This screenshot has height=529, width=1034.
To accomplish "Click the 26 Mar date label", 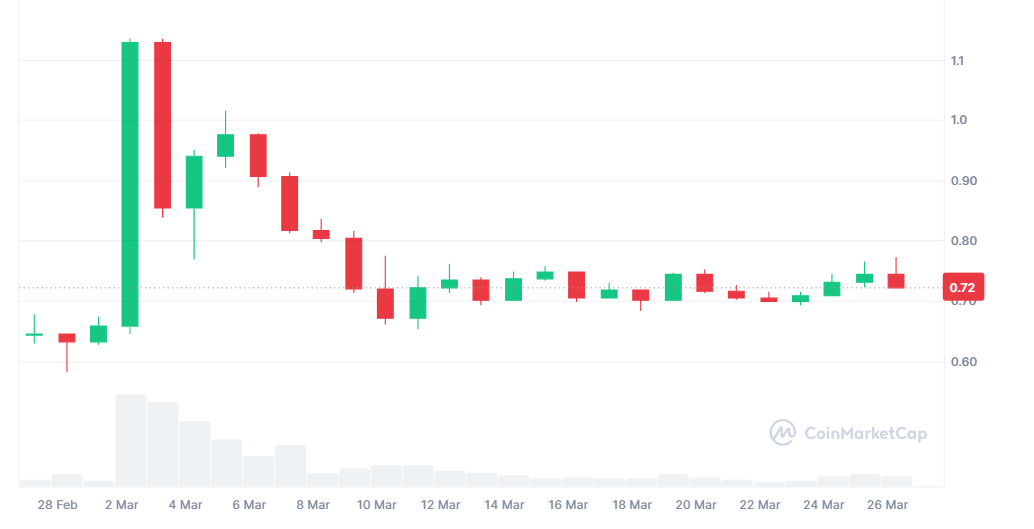I will point(888,505).
